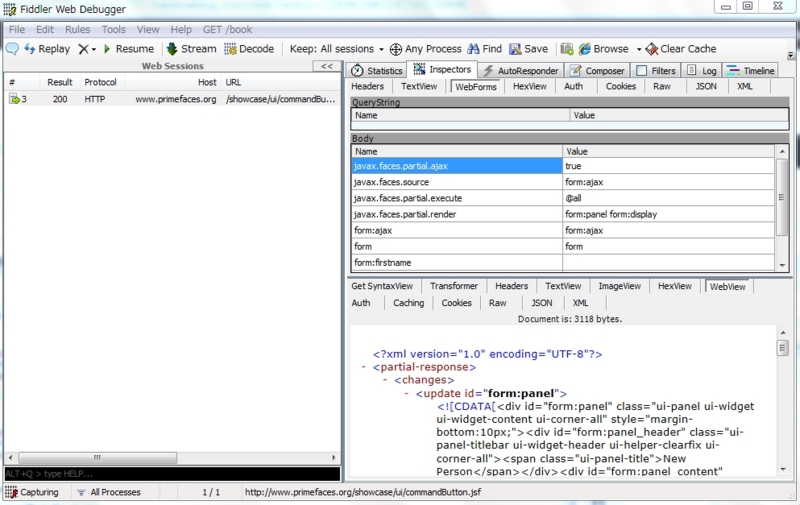This screenshot has width=800, height=505.
Task: Click the Any Process target icon
Action: (395, 49)
